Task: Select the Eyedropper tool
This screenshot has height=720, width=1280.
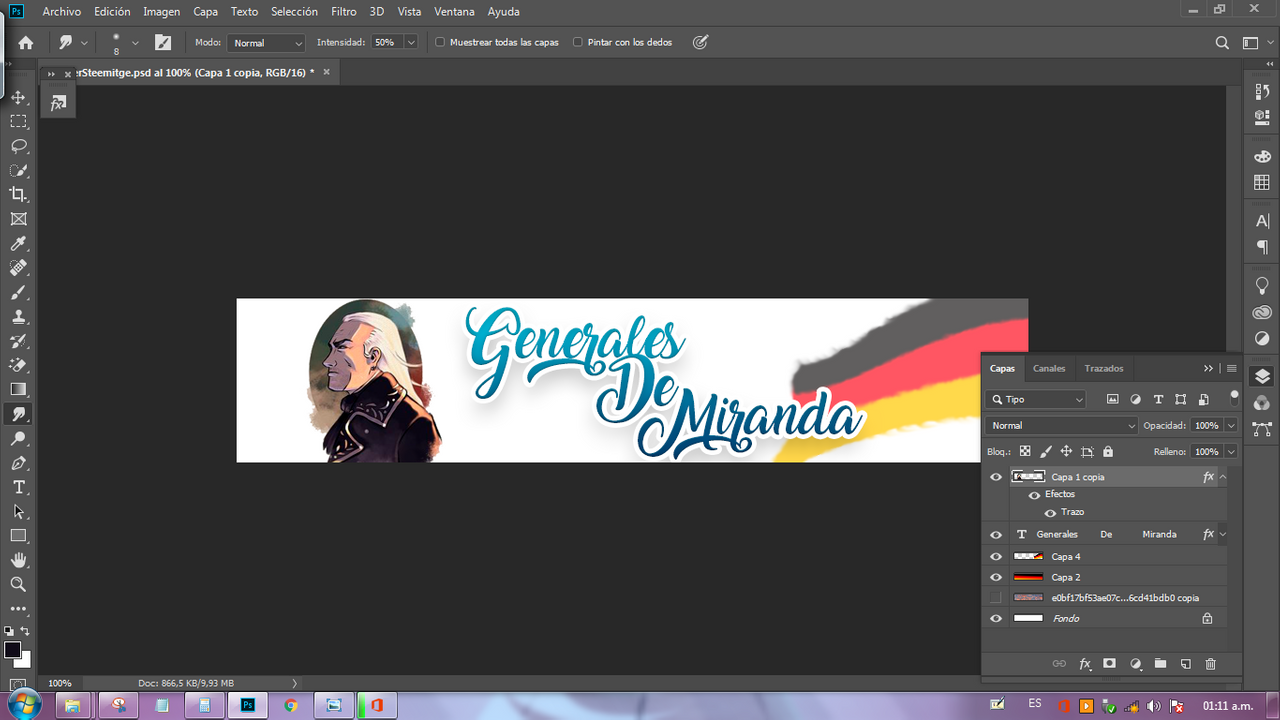Action: point(18,244)
